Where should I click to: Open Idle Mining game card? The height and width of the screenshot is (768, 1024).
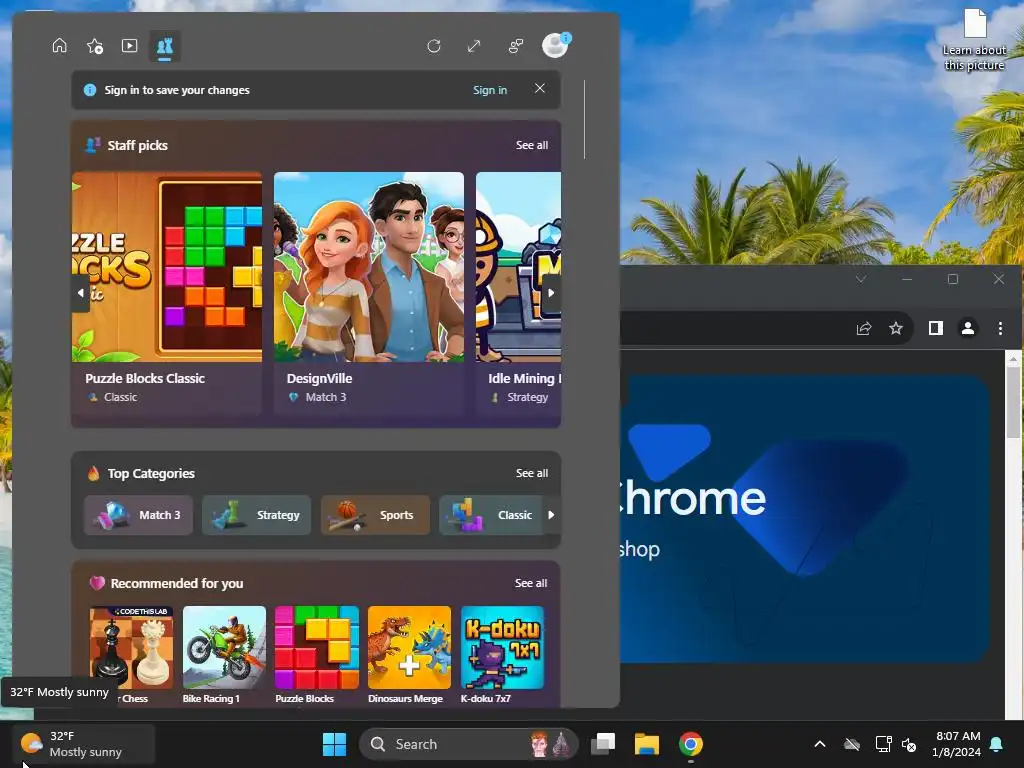pos(519,293)
